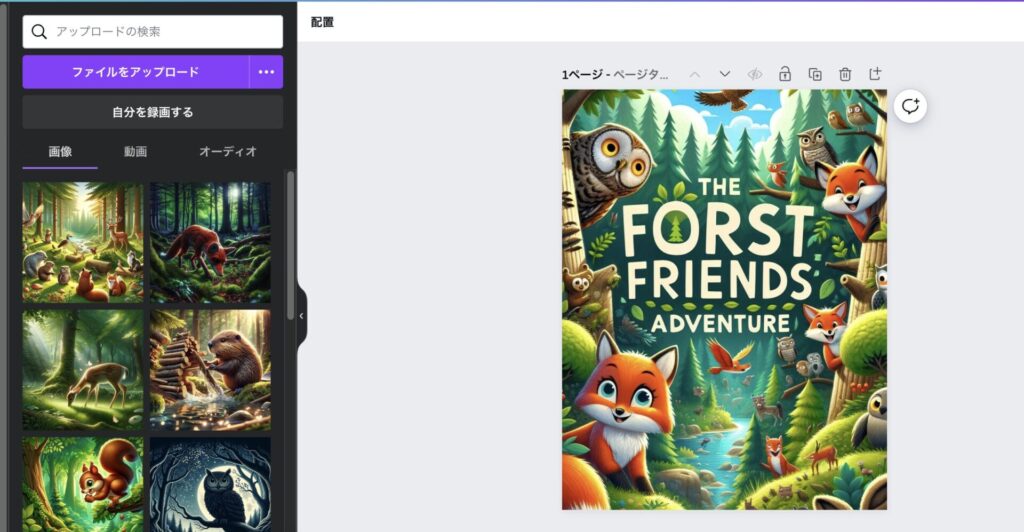Focus the アップロードの検索 search field
This screenshot has height=532, width=1024.
coord(153,31)
